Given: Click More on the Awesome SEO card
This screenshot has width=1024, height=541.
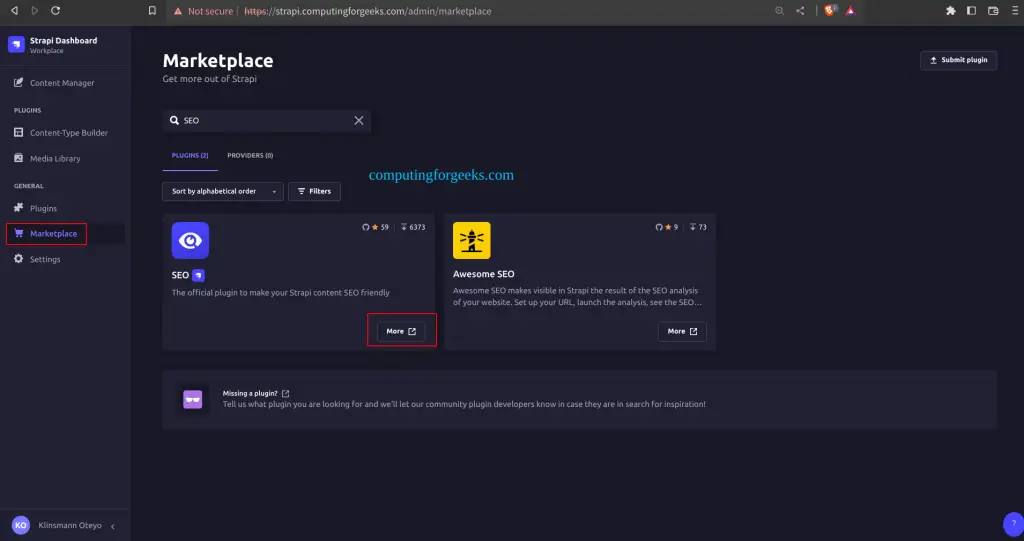Looking at the screenshot, I should tap(682, 331).
